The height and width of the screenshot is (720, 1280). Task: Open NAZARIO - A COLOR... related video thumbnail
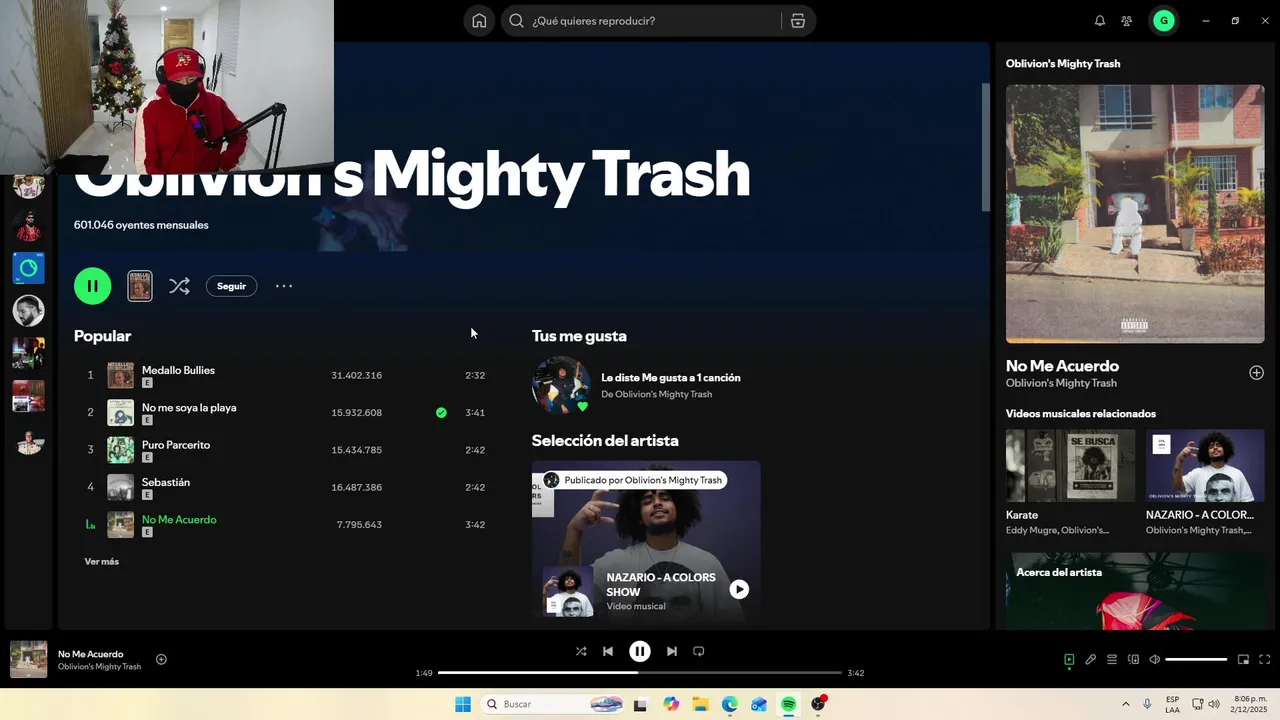click(1205, 466)
